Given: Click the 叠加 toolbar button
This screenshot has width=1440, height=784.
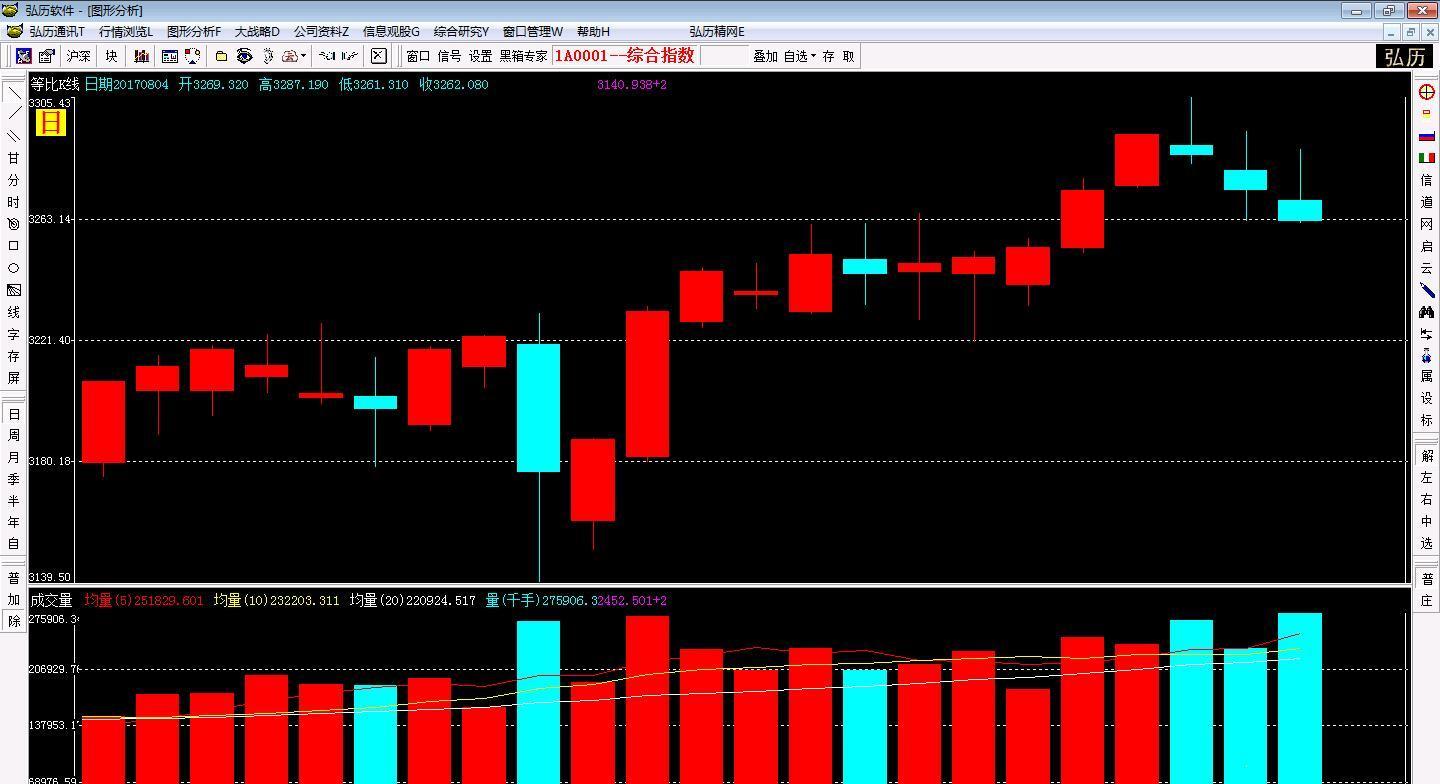Looking at the screenshot, I should point(765,56).
